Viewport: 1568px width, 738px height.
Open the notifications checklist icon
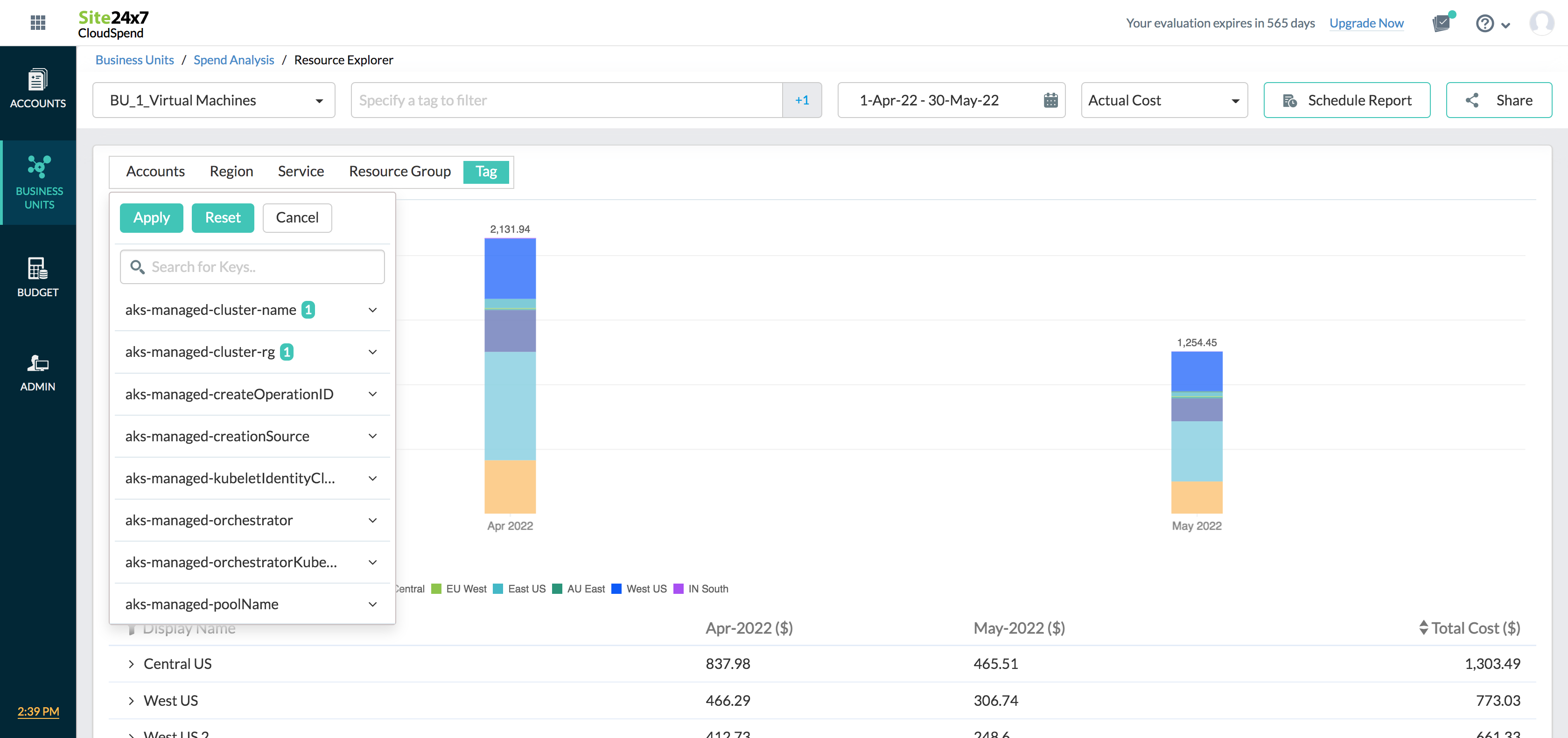tap(1442, 23)
